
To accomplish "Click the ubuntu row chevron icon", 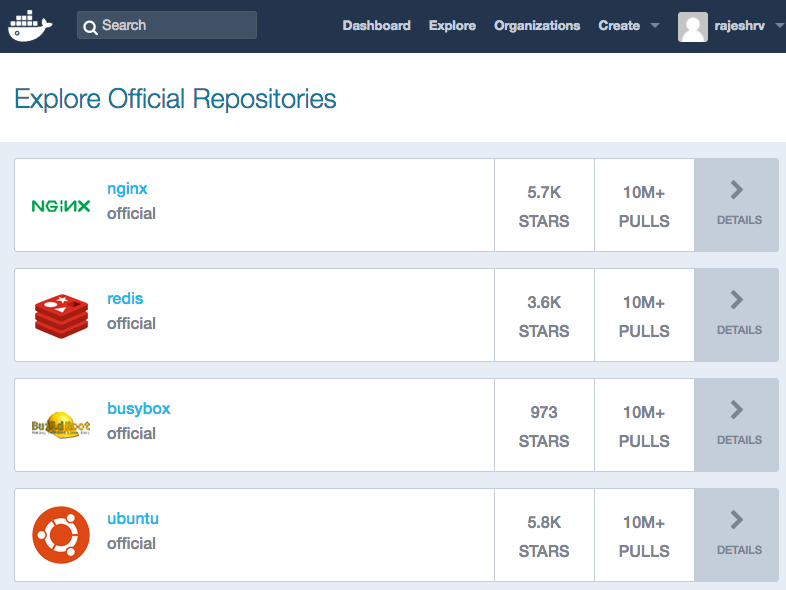I will coord(736,520).
